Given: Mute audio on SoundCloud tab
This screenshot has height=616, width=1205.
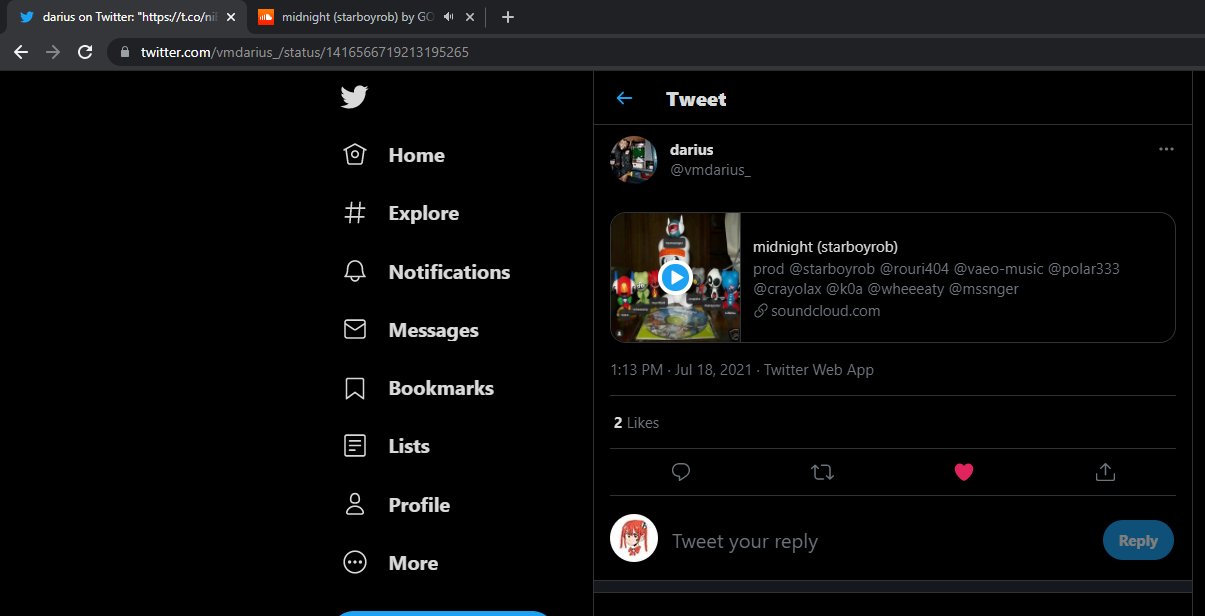Looking at the screenshot, I should [x=448, y=17].
